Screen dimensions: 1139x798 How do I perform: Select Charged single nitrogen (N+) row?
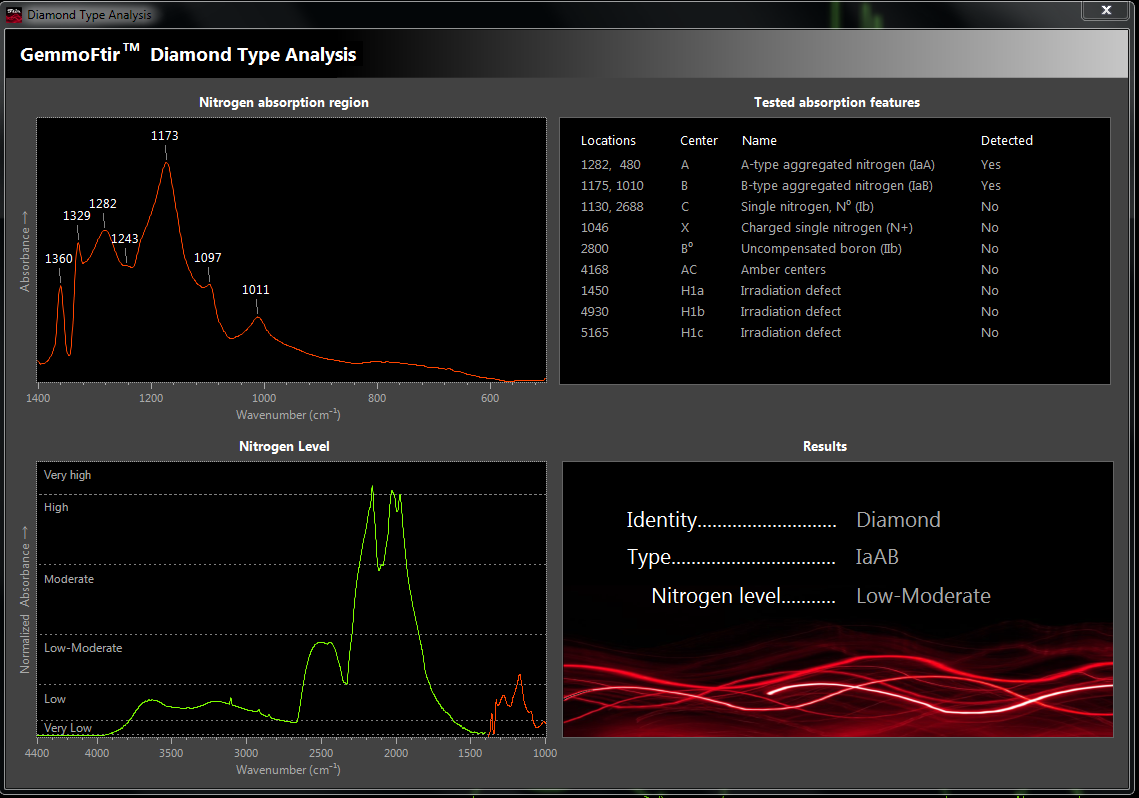(790, 228)
